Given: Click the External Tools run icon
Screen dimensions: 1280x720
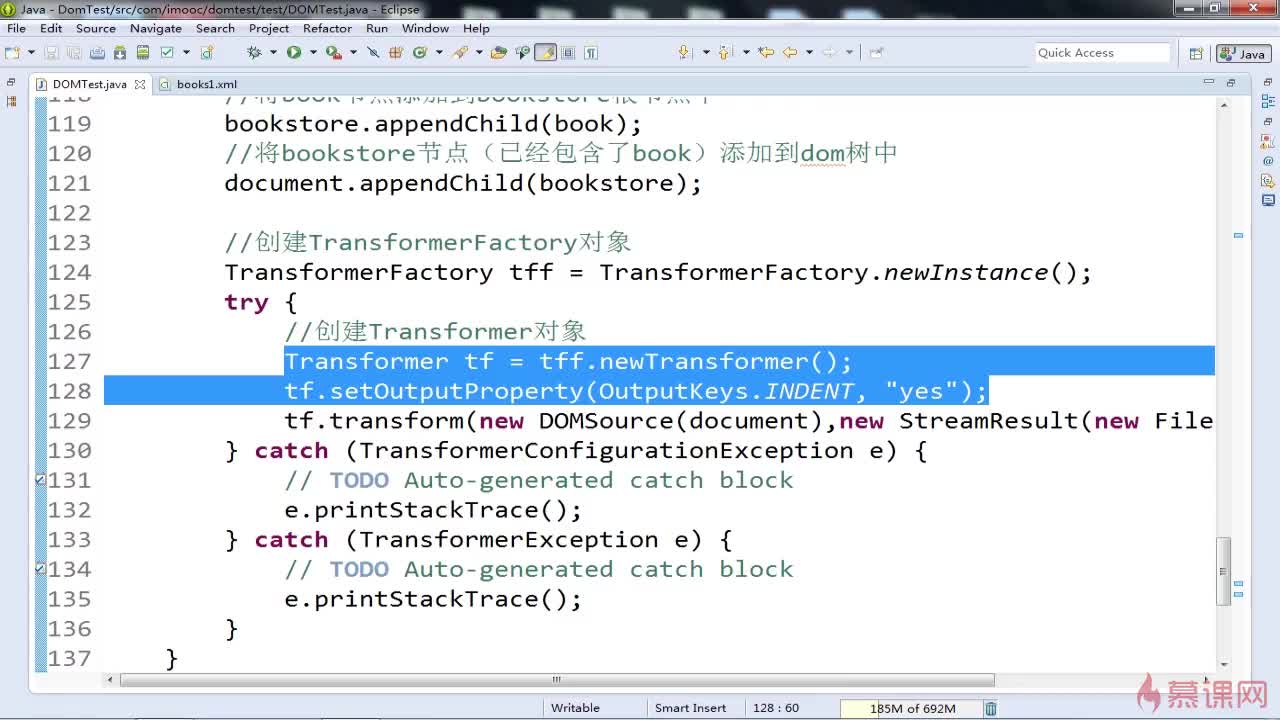Looking at the screenshot, I should point(333,52).
